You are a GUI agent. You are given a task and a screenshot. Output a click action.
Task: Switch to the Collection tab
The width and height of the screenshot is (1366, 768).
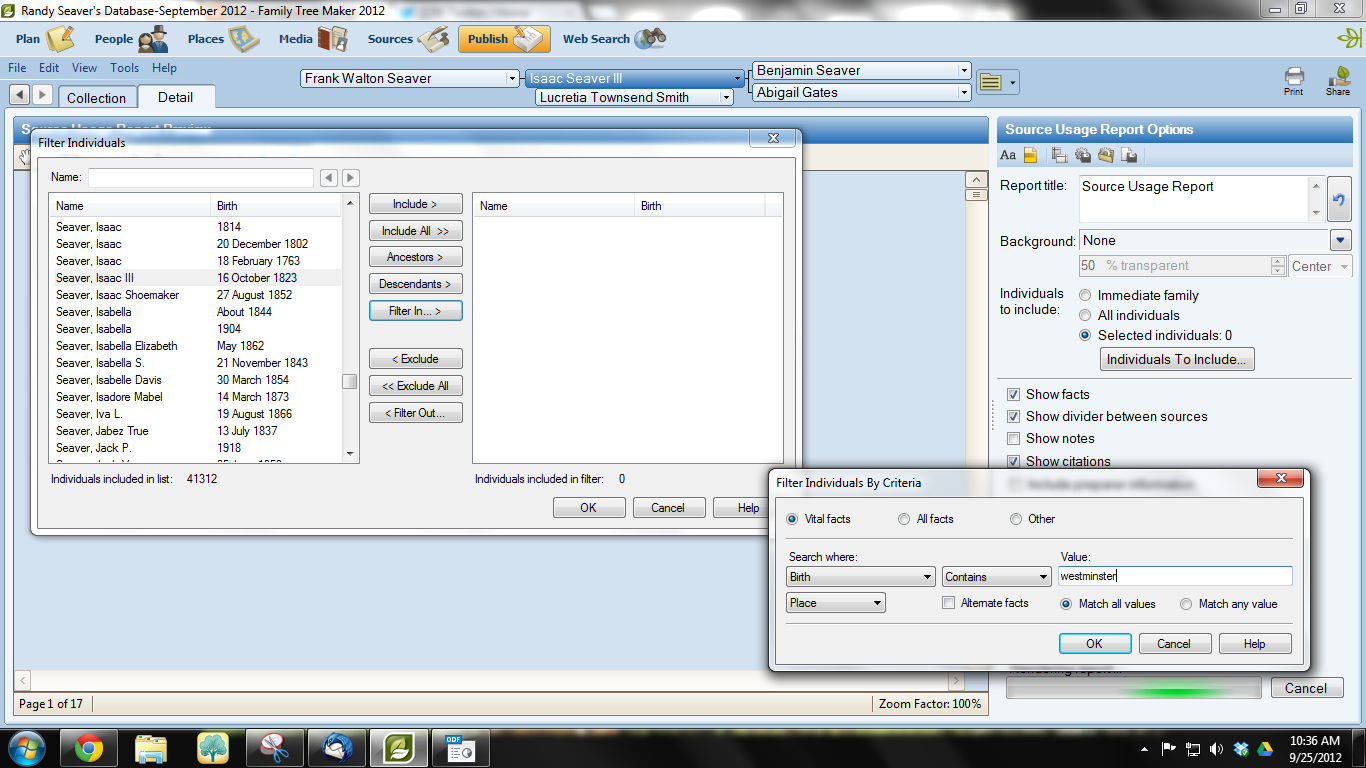[x=97, y=97]
